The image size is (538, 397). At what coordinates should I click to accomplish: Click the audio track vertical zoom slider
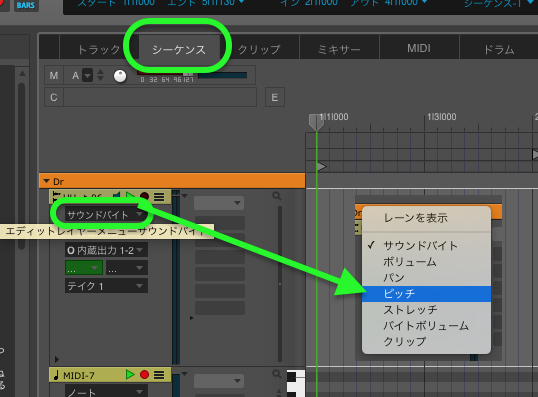pos(280,283)
